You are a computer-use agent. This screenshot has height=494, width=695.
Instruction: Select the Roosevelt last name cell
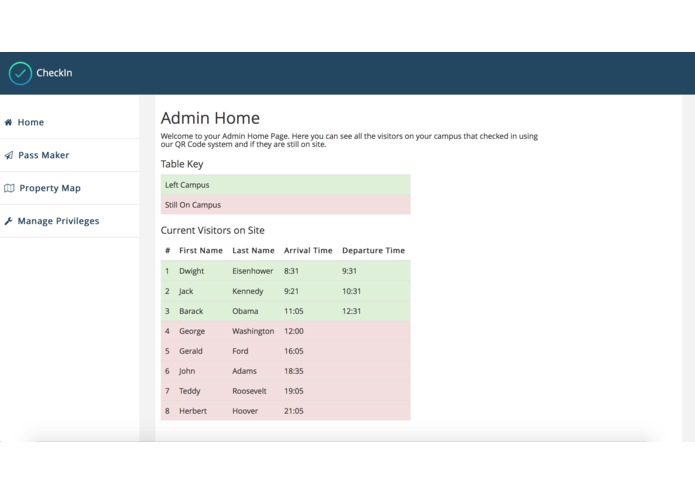click(250, 391)
